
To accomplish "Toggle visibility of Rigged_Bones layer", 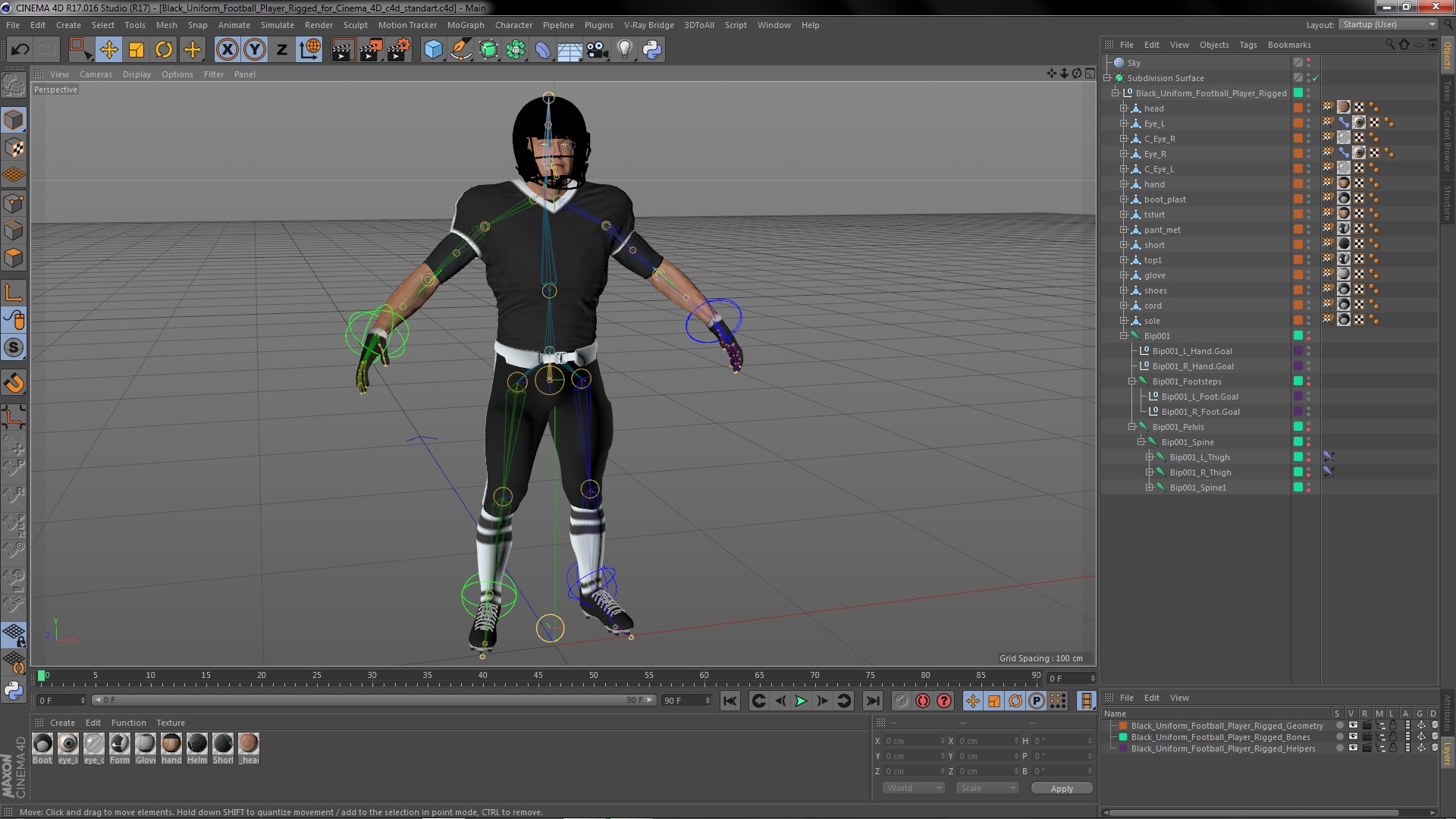I will pyautogui.click(x=1353, y=737).
